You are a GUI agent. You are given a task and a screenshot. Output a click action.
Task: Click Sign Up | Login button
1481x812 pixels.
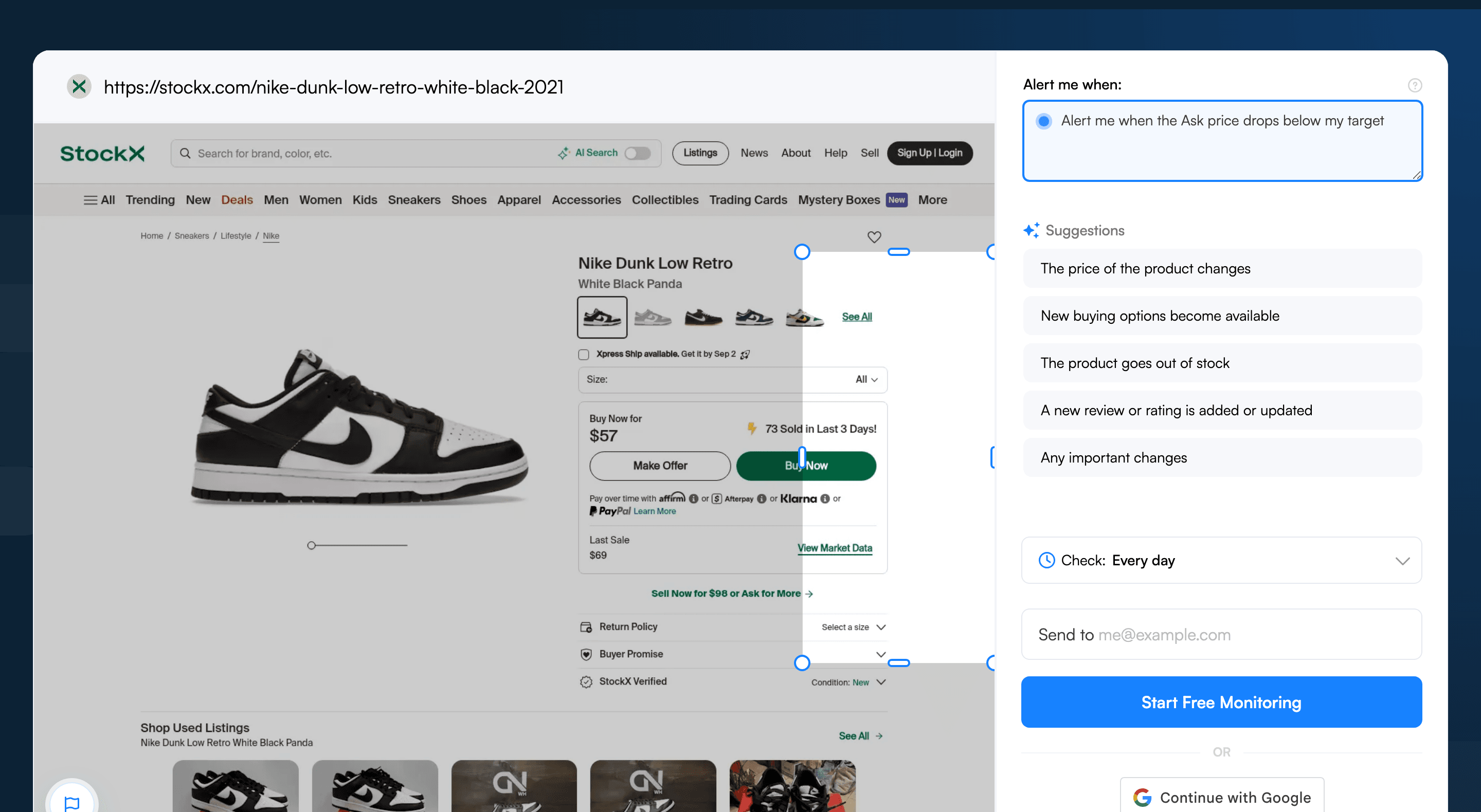(930, 153)
